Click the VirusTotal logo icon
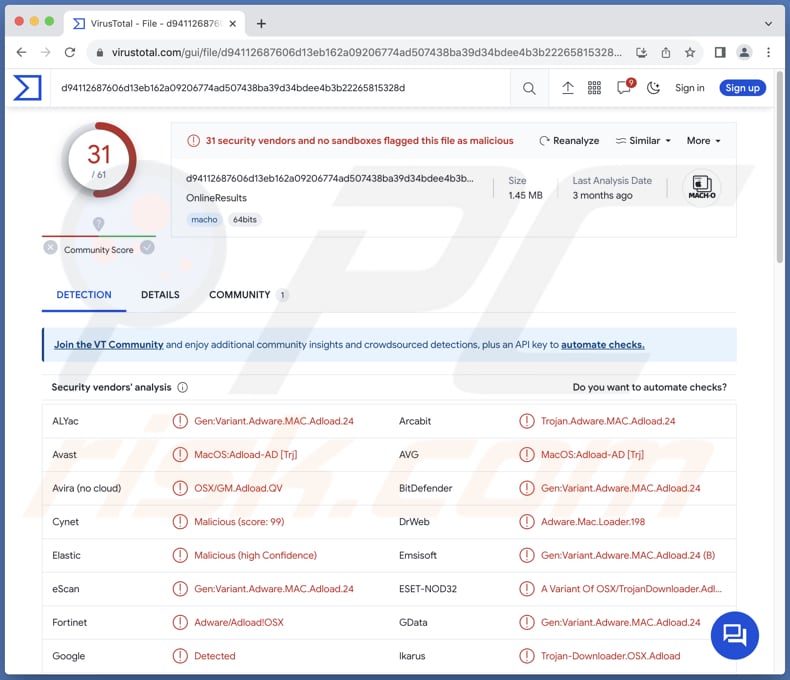Screen dimensions: 790x680 tap(27, 88)
